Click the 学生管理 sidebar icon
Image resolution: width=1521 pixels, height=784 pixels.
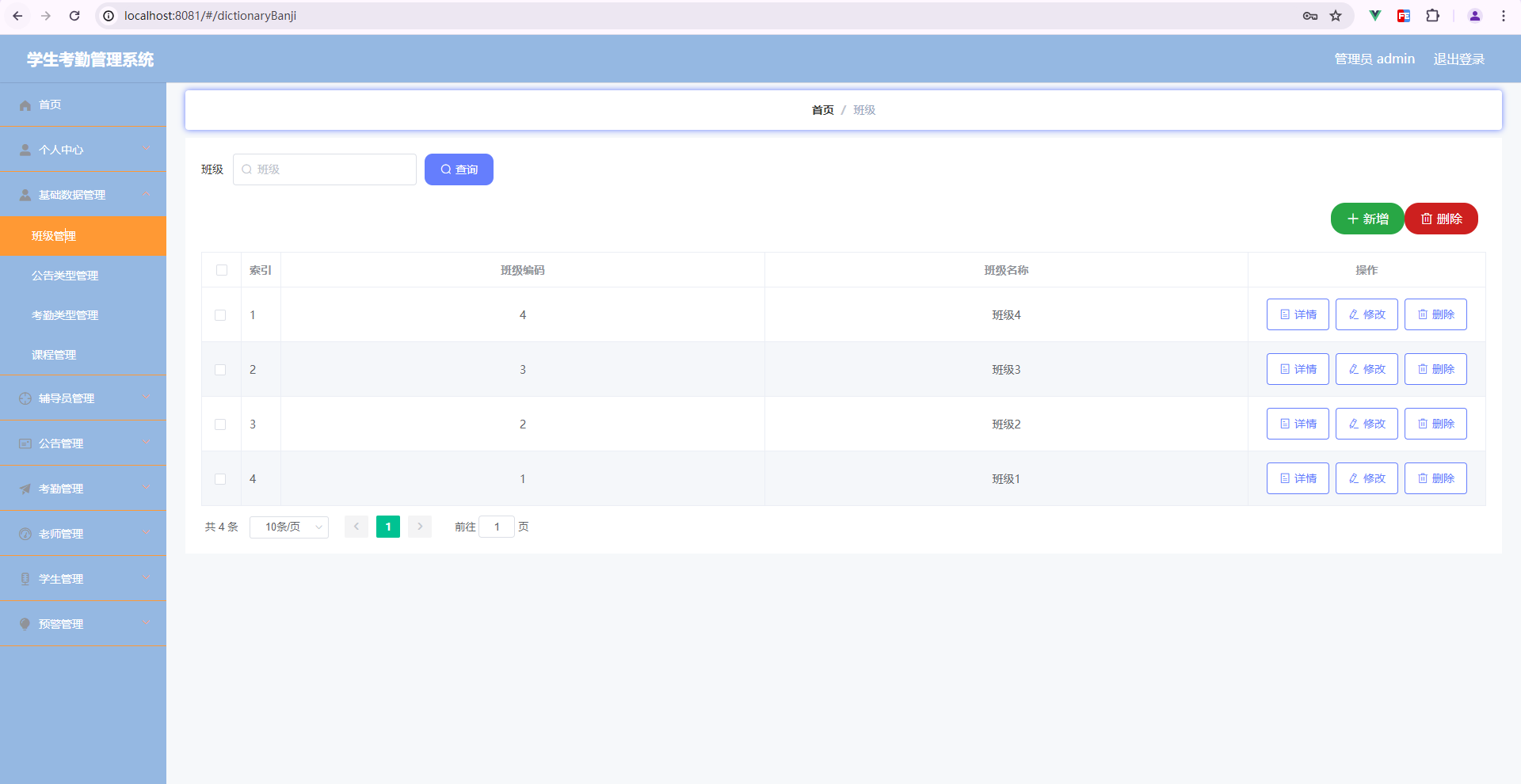[25, 579]
